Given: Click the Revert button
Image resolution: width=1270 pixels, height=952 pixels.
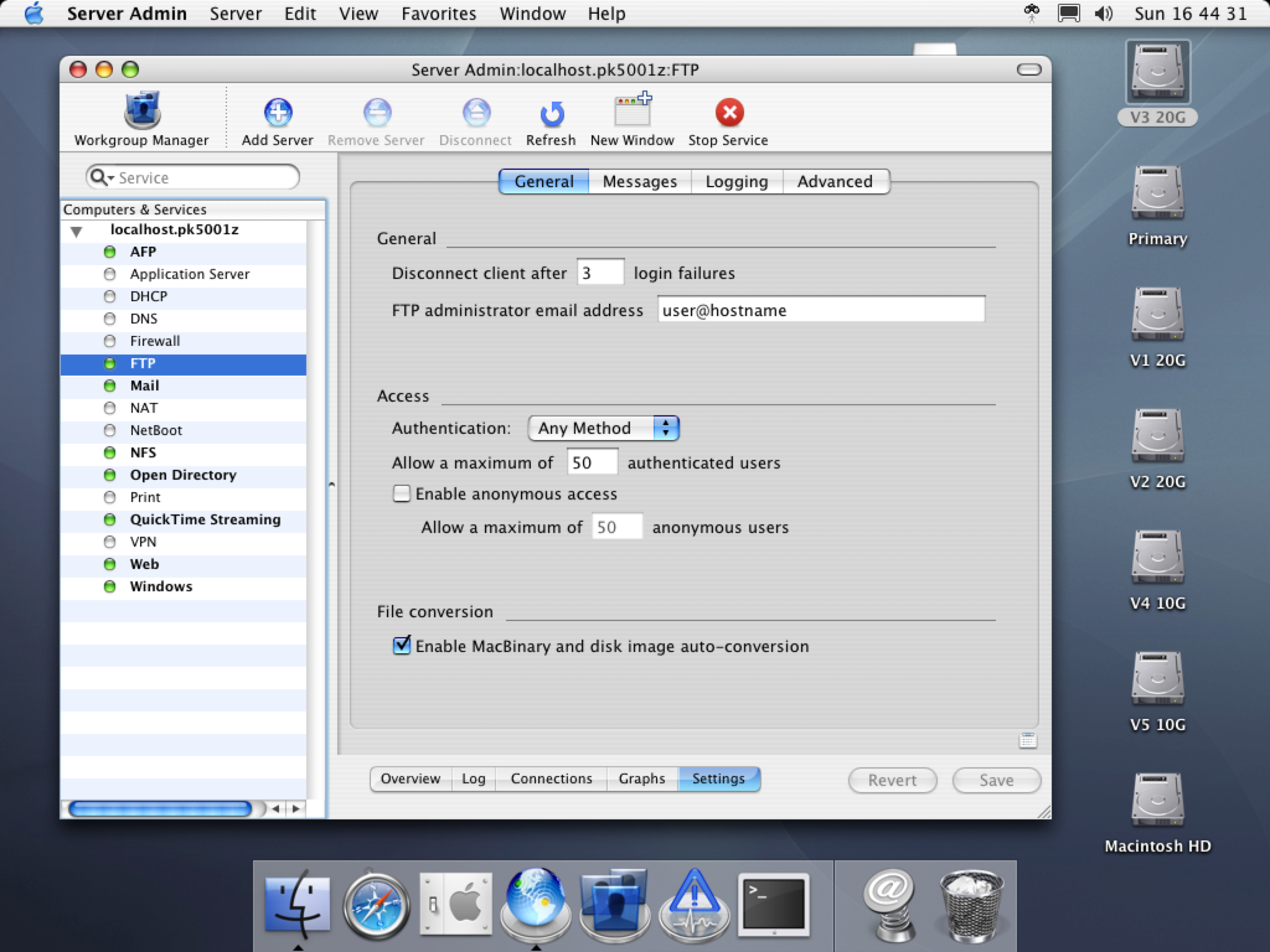Looking at the screenshot, I should tap(892, 780).
